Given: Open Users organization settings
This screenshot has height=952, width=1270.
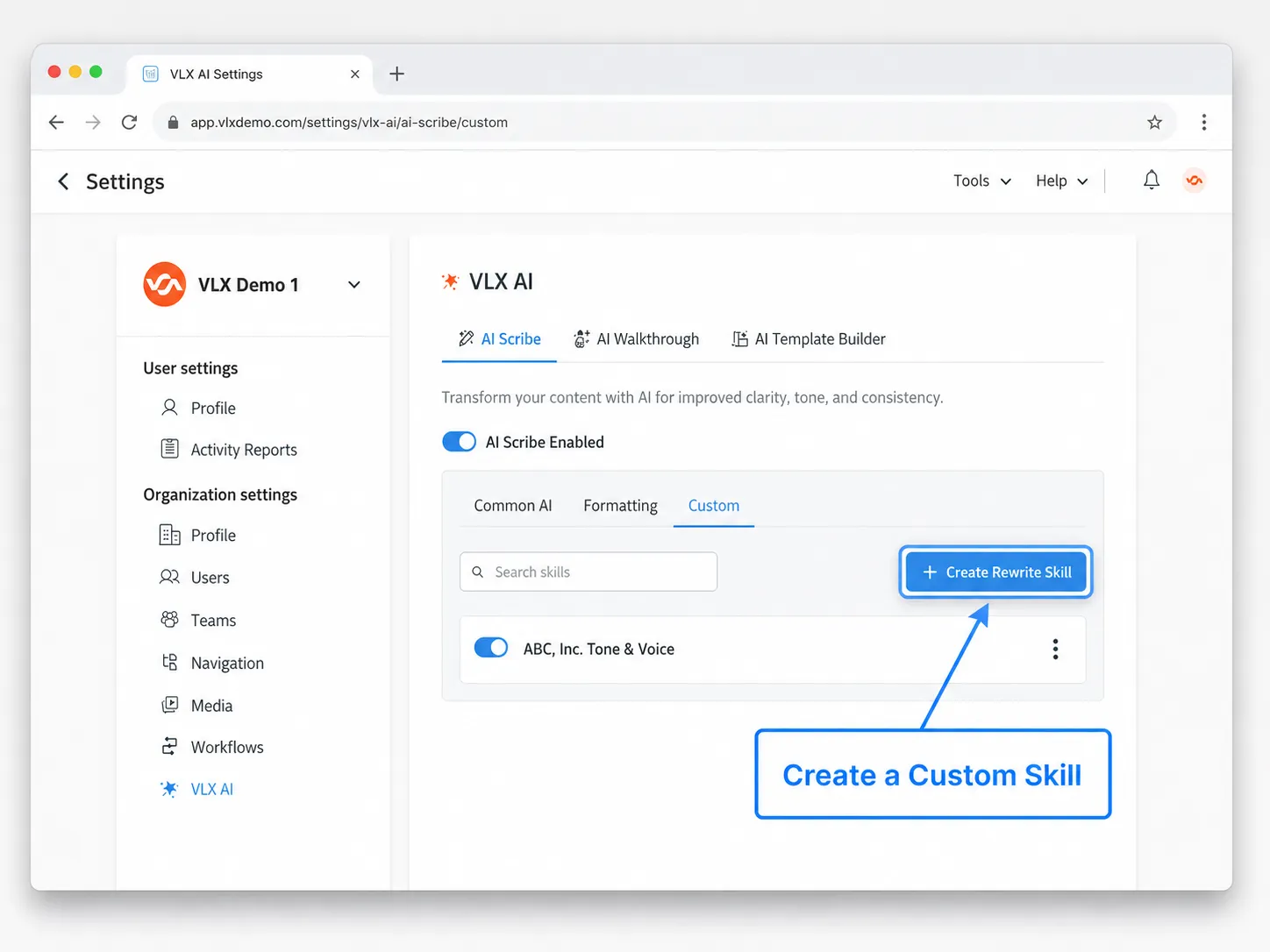Looking at the screenshot, I should point(210,578).
